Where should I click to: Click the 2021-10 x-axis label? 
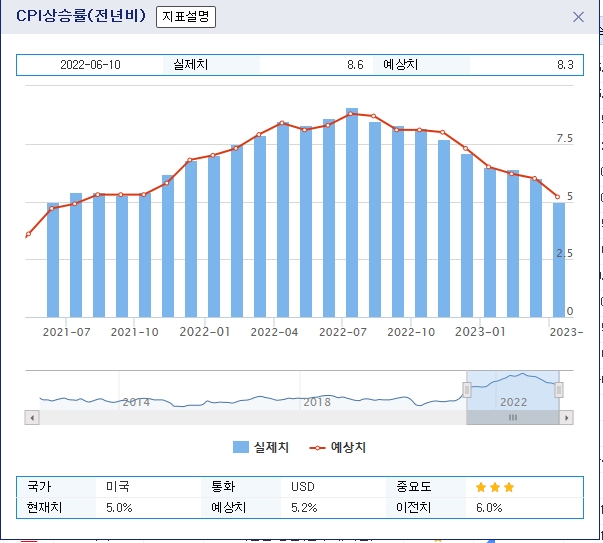[x=135, y=332]
